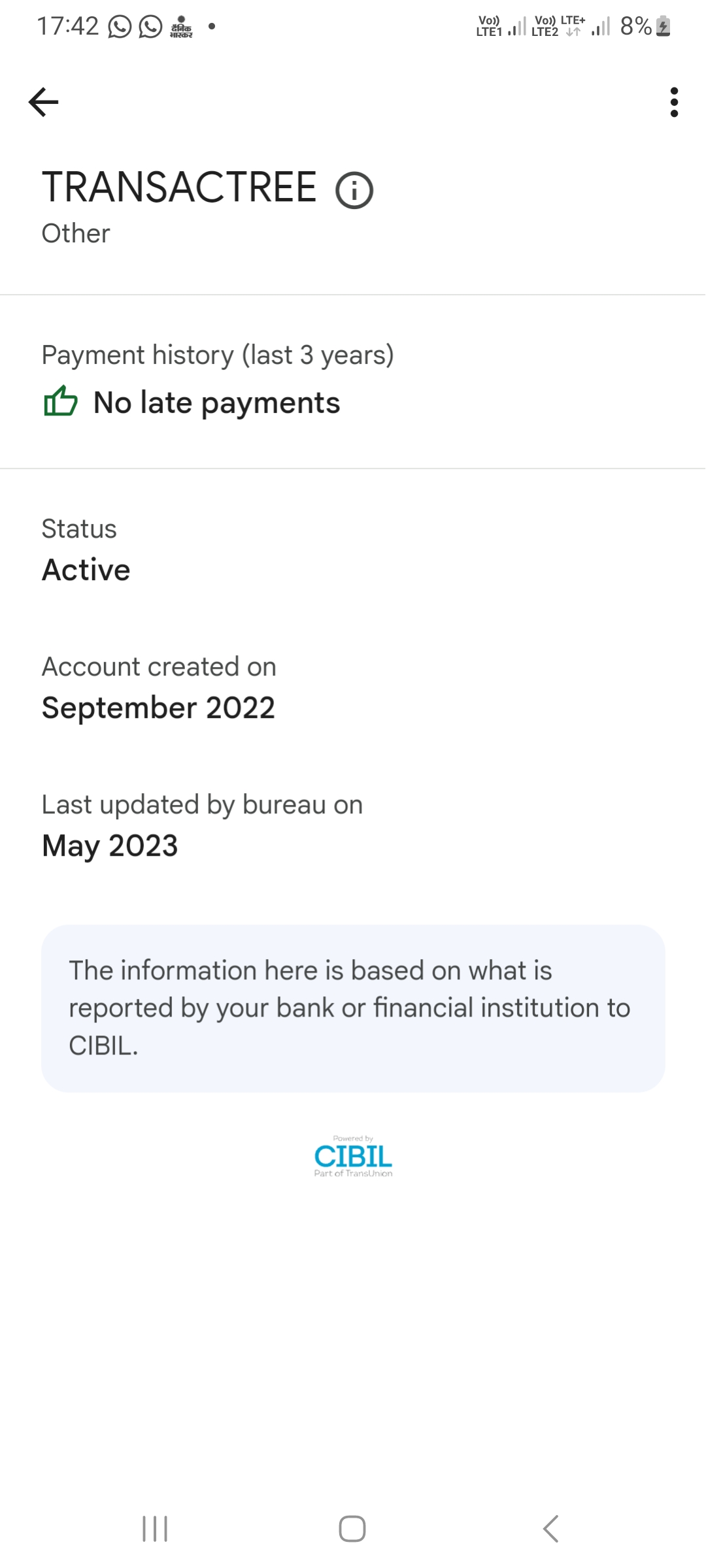
Task: Select the Active status value
Action: pyautogui.click(x=86, y=570)
